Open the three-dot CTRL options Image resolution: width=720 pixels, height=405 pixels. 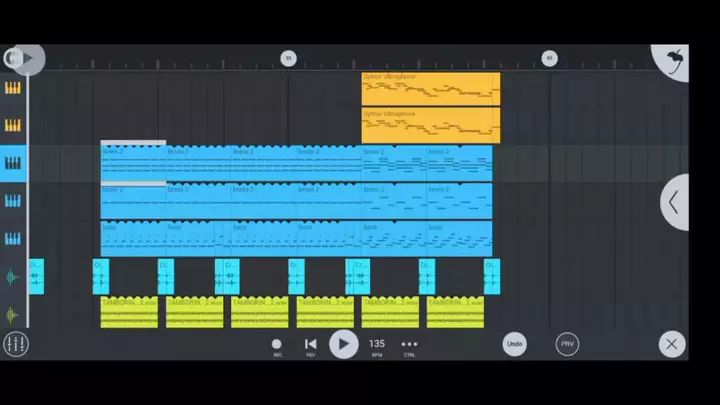click(x=409, y=345)
